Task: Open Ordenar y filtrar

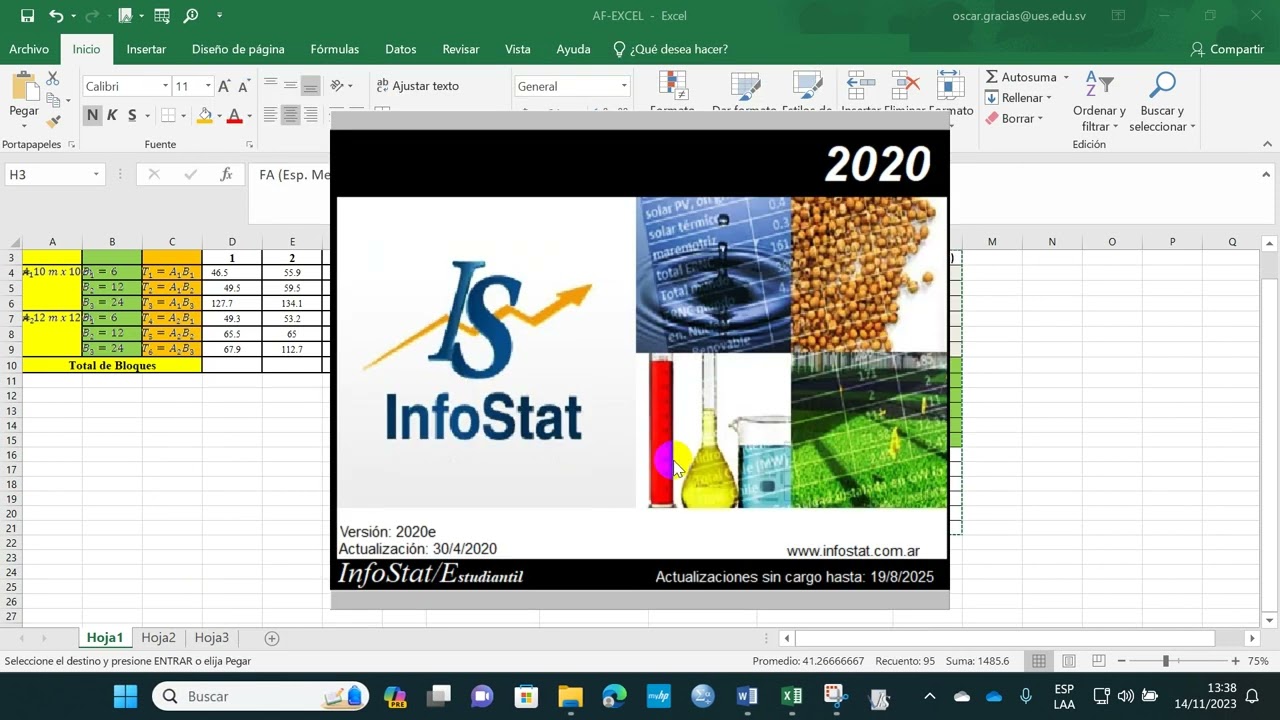Action: pos(1099,101)
